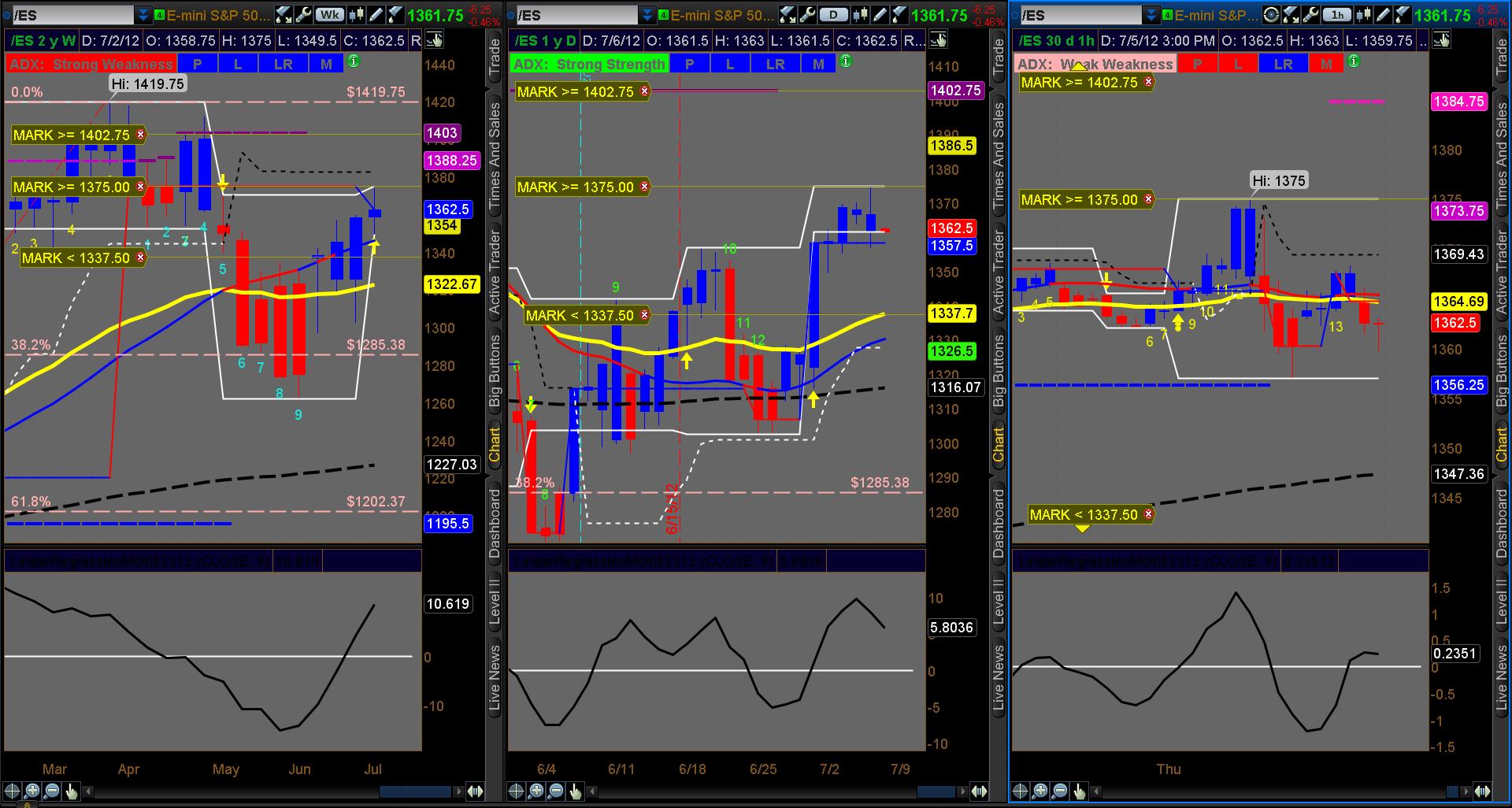Screen dimensions: 1512x808
Task: Select the drawing pencil tool in weekly chart
Action: (376, 15)
